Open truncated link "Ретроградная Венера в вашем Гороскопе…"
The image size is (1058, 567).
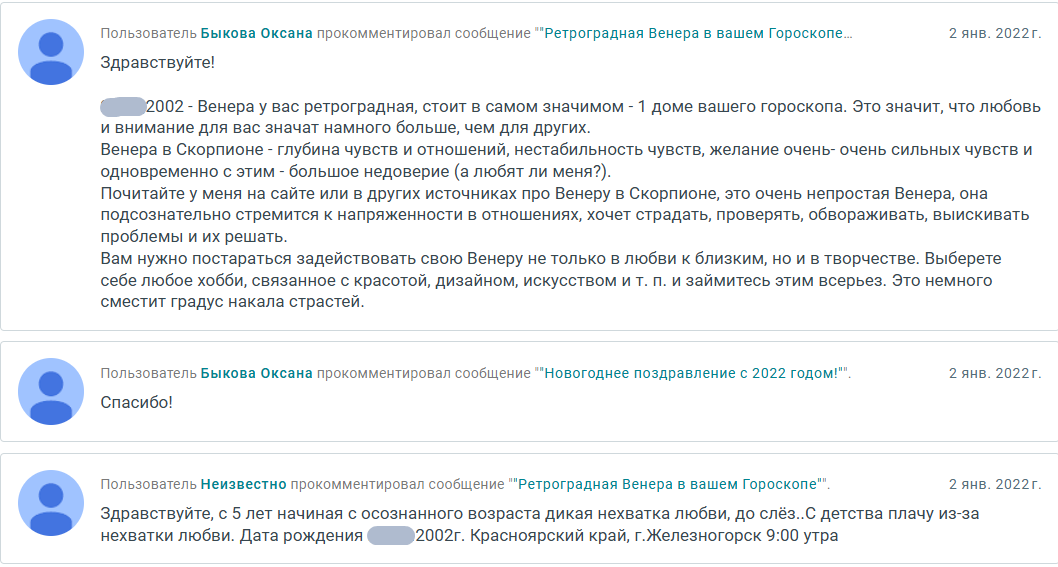point(698,33)
